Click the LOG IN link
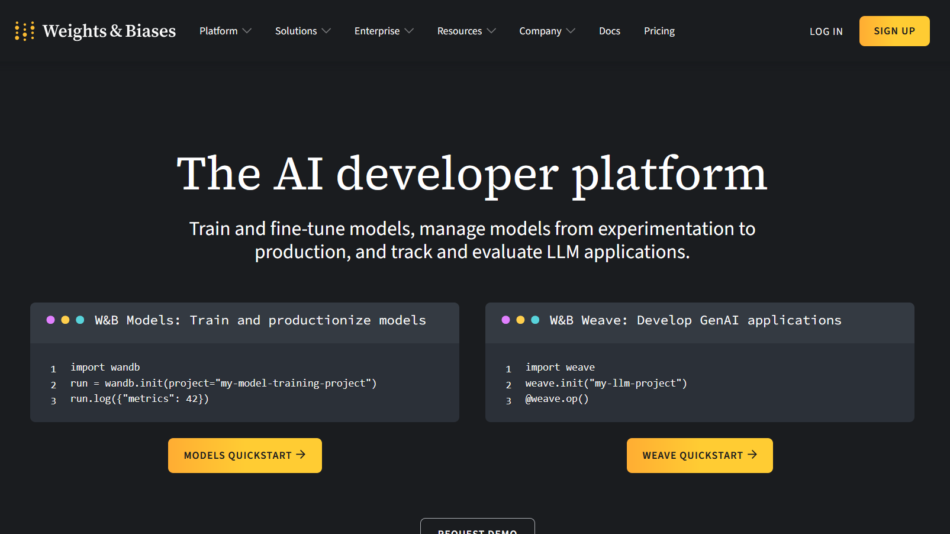 826,31
